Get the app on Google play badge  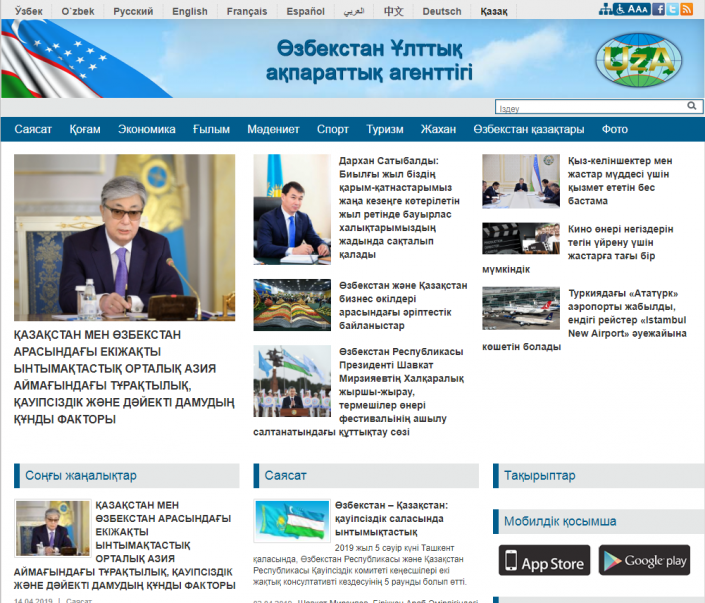(644, 560)
